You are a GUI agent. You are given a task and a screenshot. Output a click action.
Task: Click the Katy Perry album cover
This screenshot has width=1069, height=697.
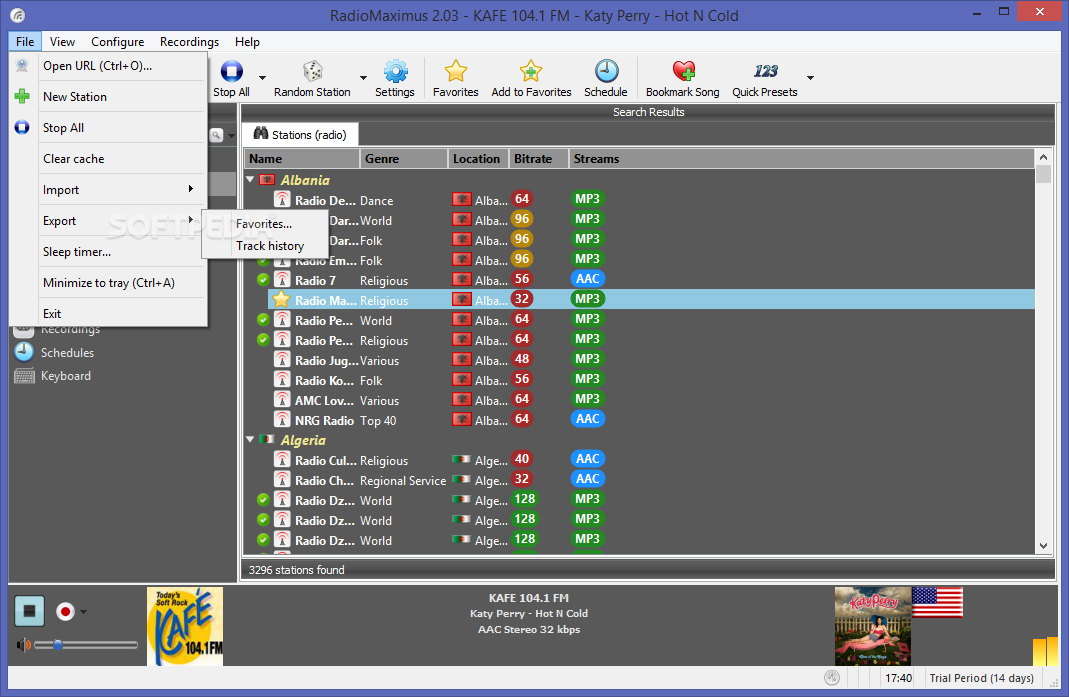pos(873,626)
